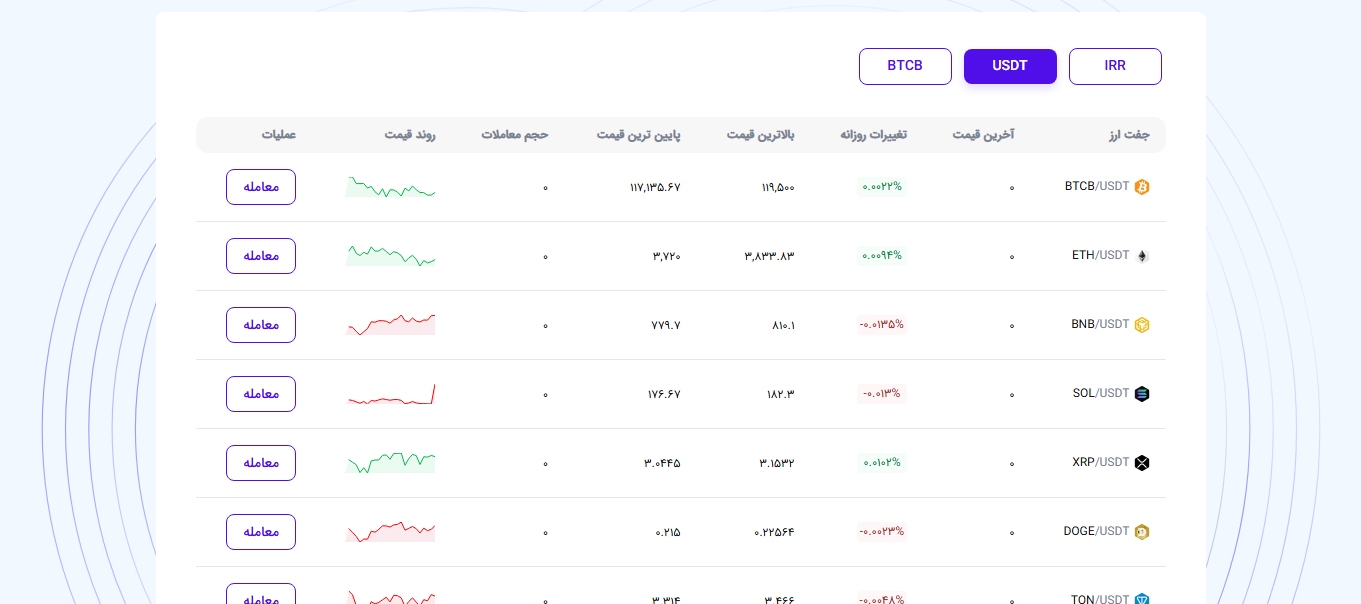Click the معامله button for BTCB/USDT
The image size is (1361, 604).
click(x=261, y=187)
